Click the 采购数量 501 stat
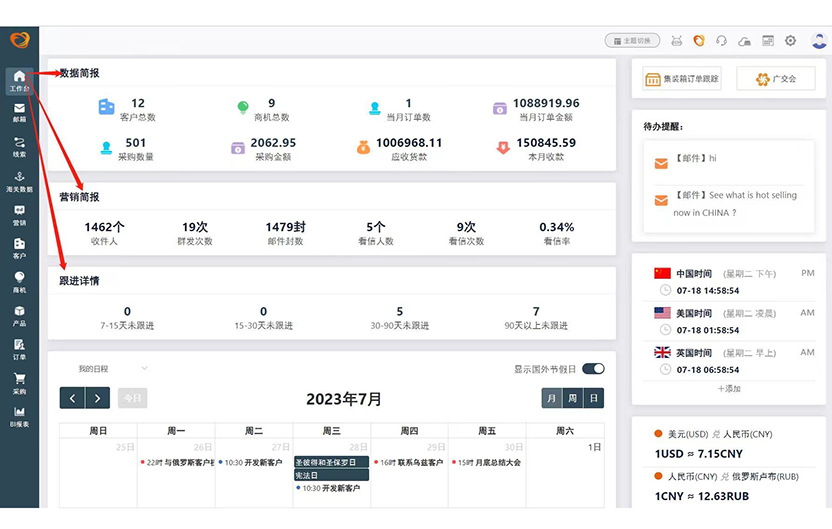 (126, 149)
